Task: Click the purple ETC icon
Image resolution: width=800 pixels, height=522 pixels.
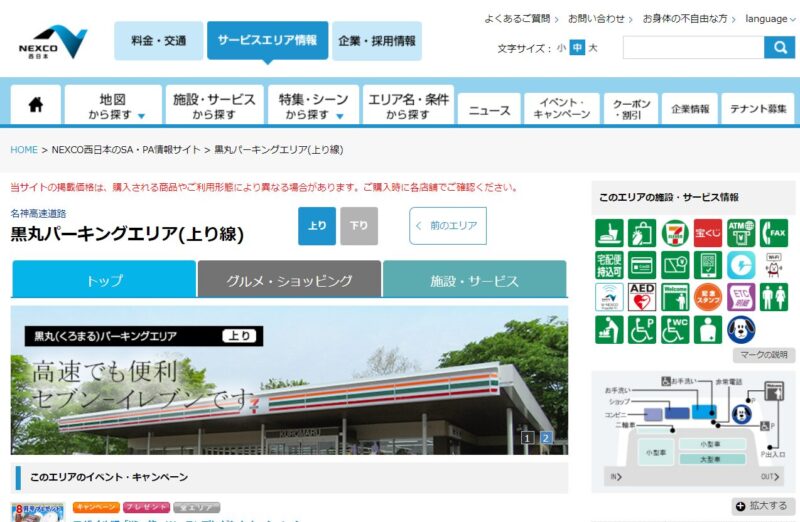Action: [x=741, y=297]
